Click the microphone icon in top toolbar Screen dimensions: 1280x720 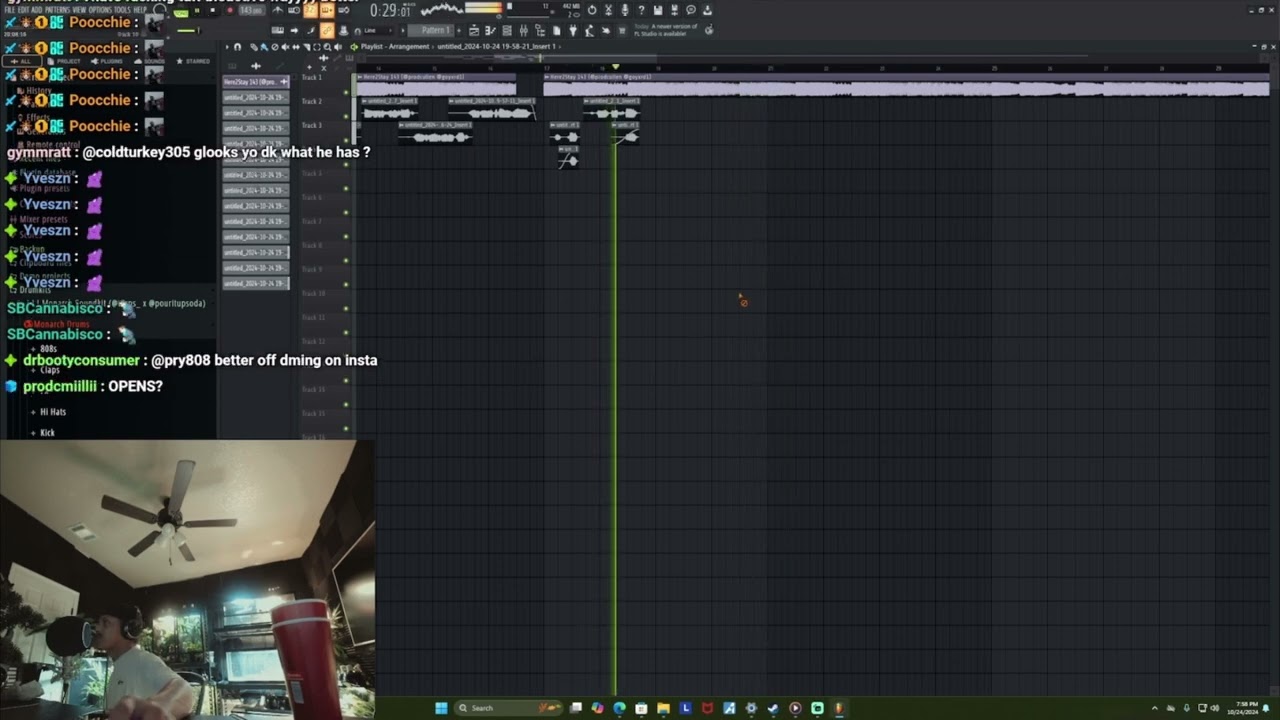point(625,10)
